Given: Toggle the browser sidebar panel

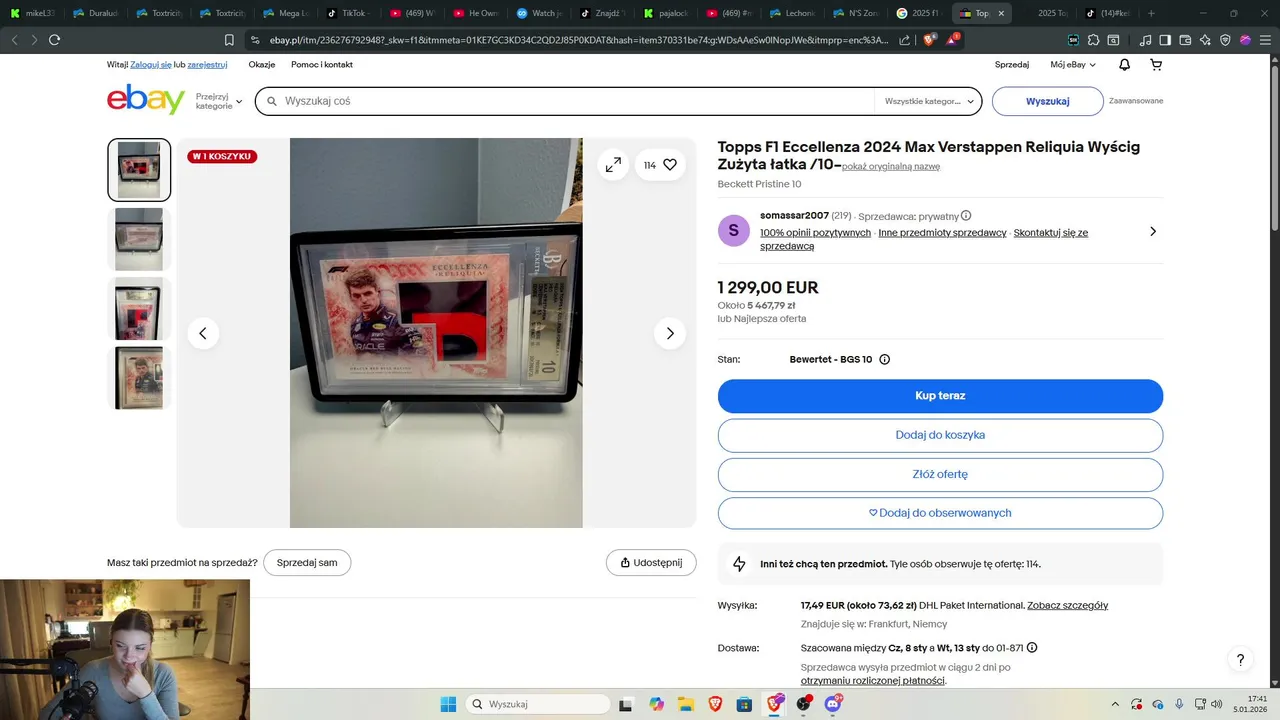Looking at the screenshot, I should pos(1165,40).
